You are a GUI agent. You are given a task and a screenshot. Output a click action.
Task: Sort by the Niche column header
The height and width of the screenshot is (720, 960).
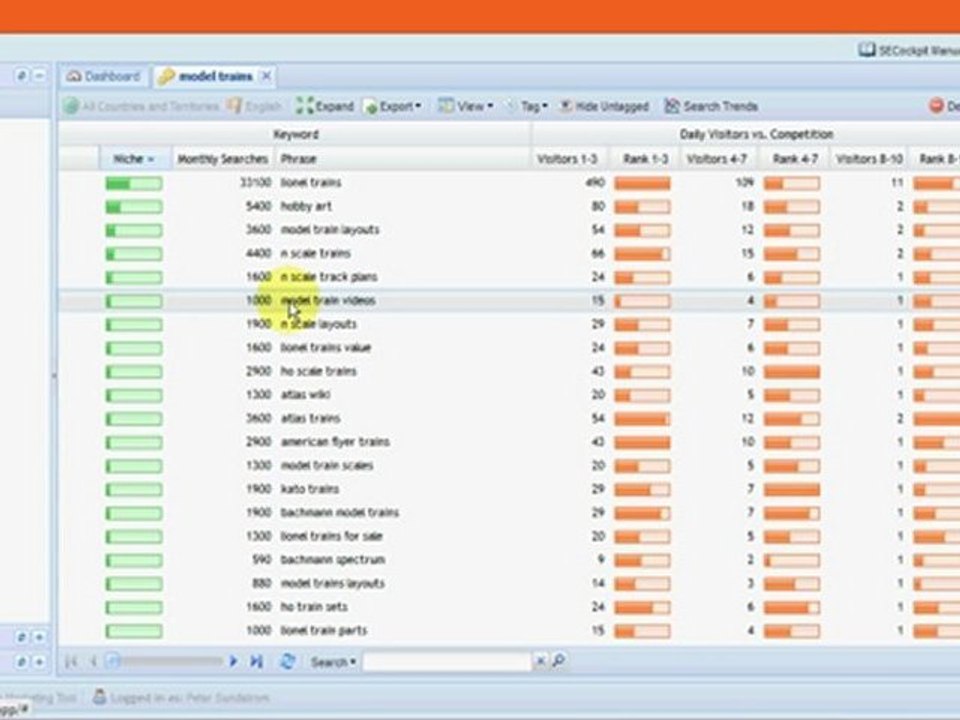134,159
